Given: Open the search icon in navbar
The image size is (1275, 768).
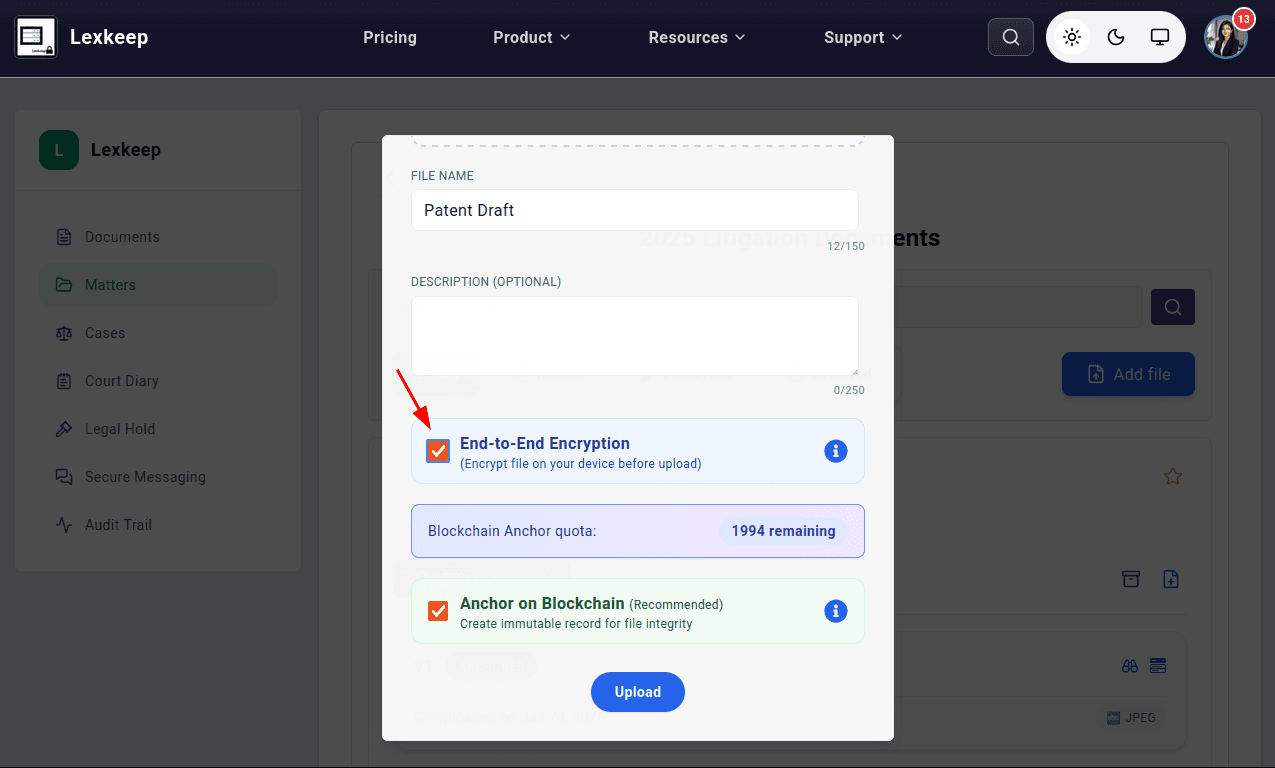Looking at the screenshot, I should coord(1011,37).
